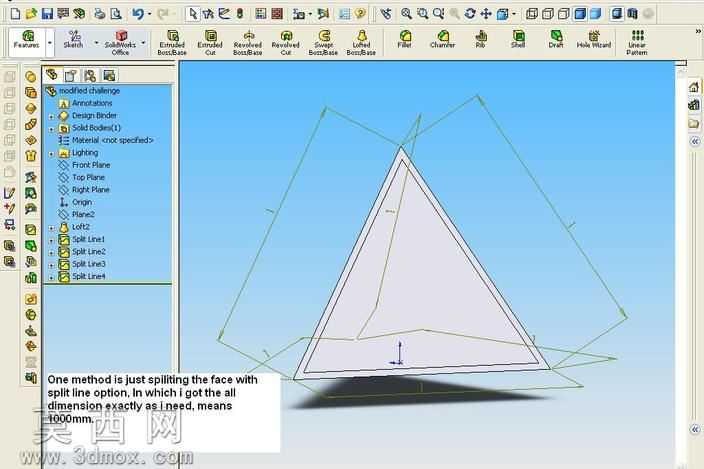The height and width of the screenshot is (469, 704).
Task: Select the Linear Pattern tool
Action: (637, 43)
